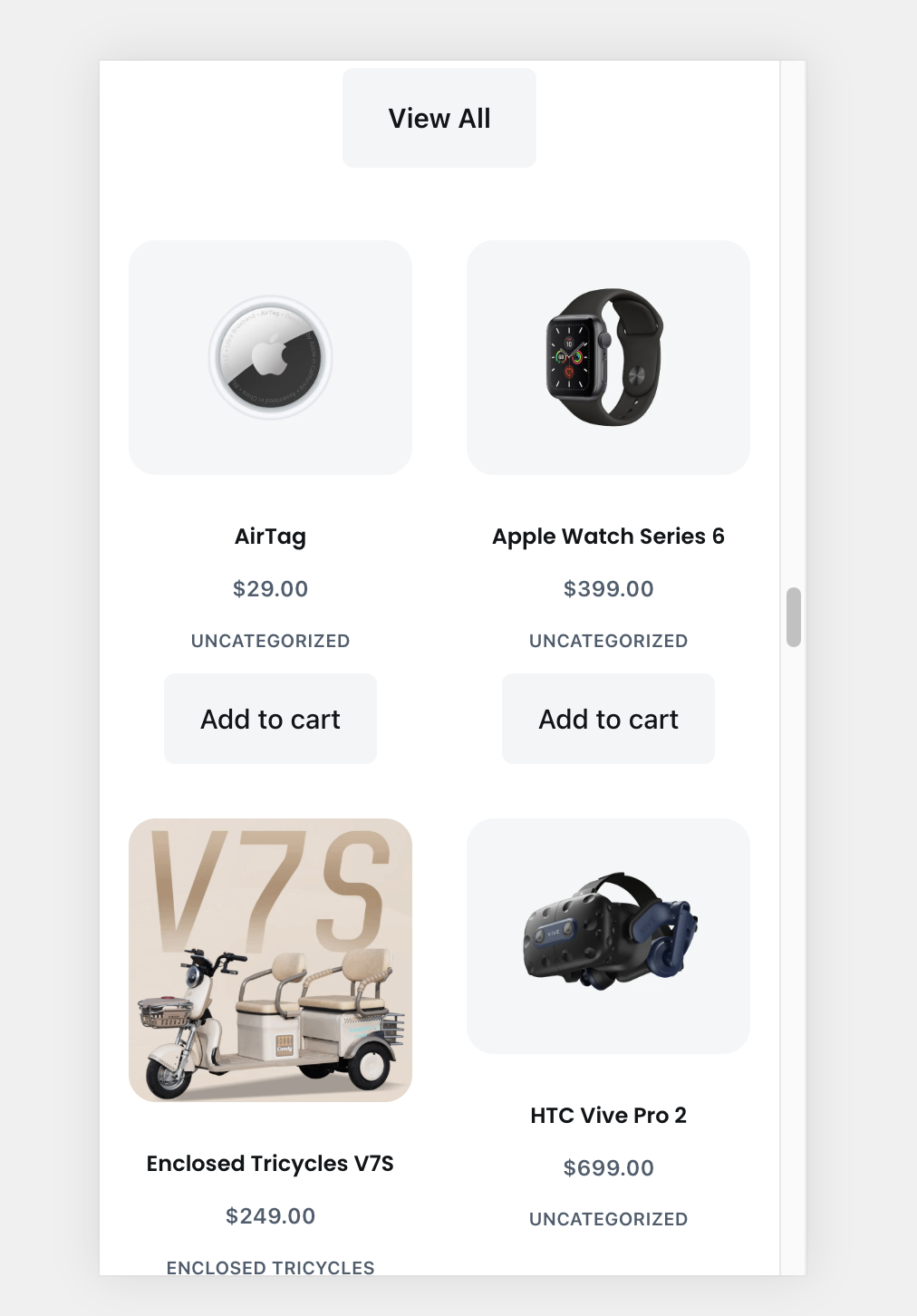Open the Enclosed Tricycles category link
917x1316 pixels.
270,1267
